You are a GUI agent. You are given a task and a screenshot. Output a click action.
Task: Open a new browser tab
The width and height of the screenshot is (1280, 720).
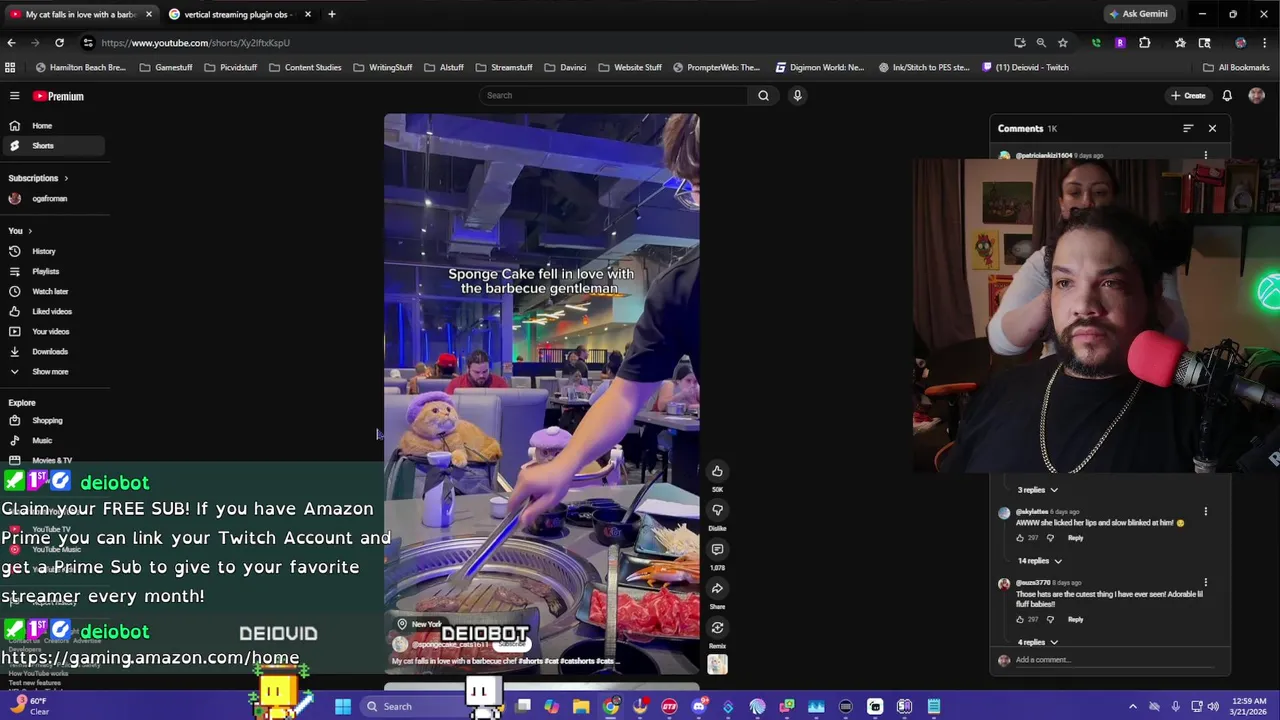coord(331,14)
